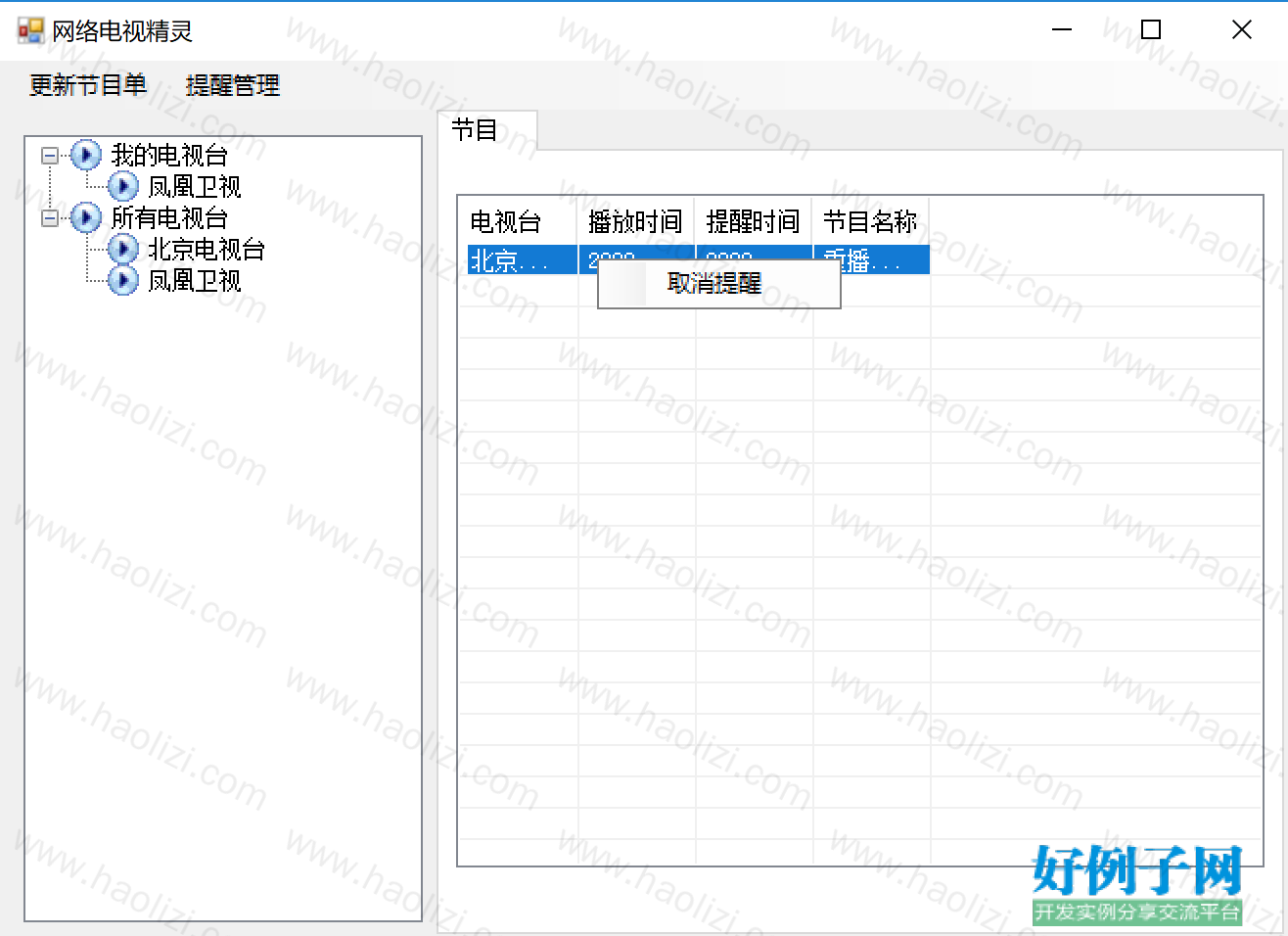The width and height of the screenshot is (1288, 936).
Task: Select 我的电视台 in the tree
Action: click(x=169, y=155)
